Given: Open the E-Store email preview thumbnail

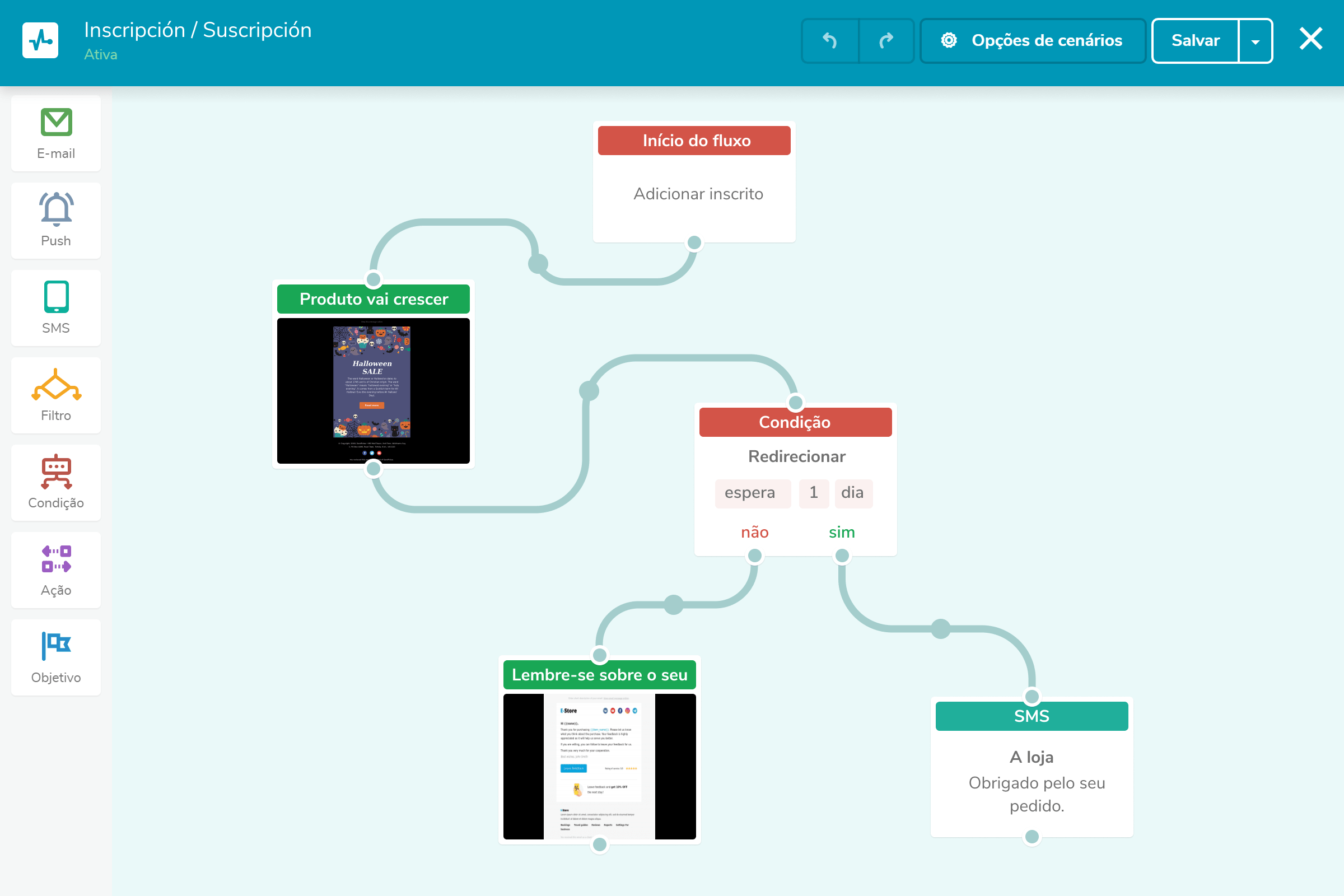Looking at the screenshot, I should pos(599,766).
